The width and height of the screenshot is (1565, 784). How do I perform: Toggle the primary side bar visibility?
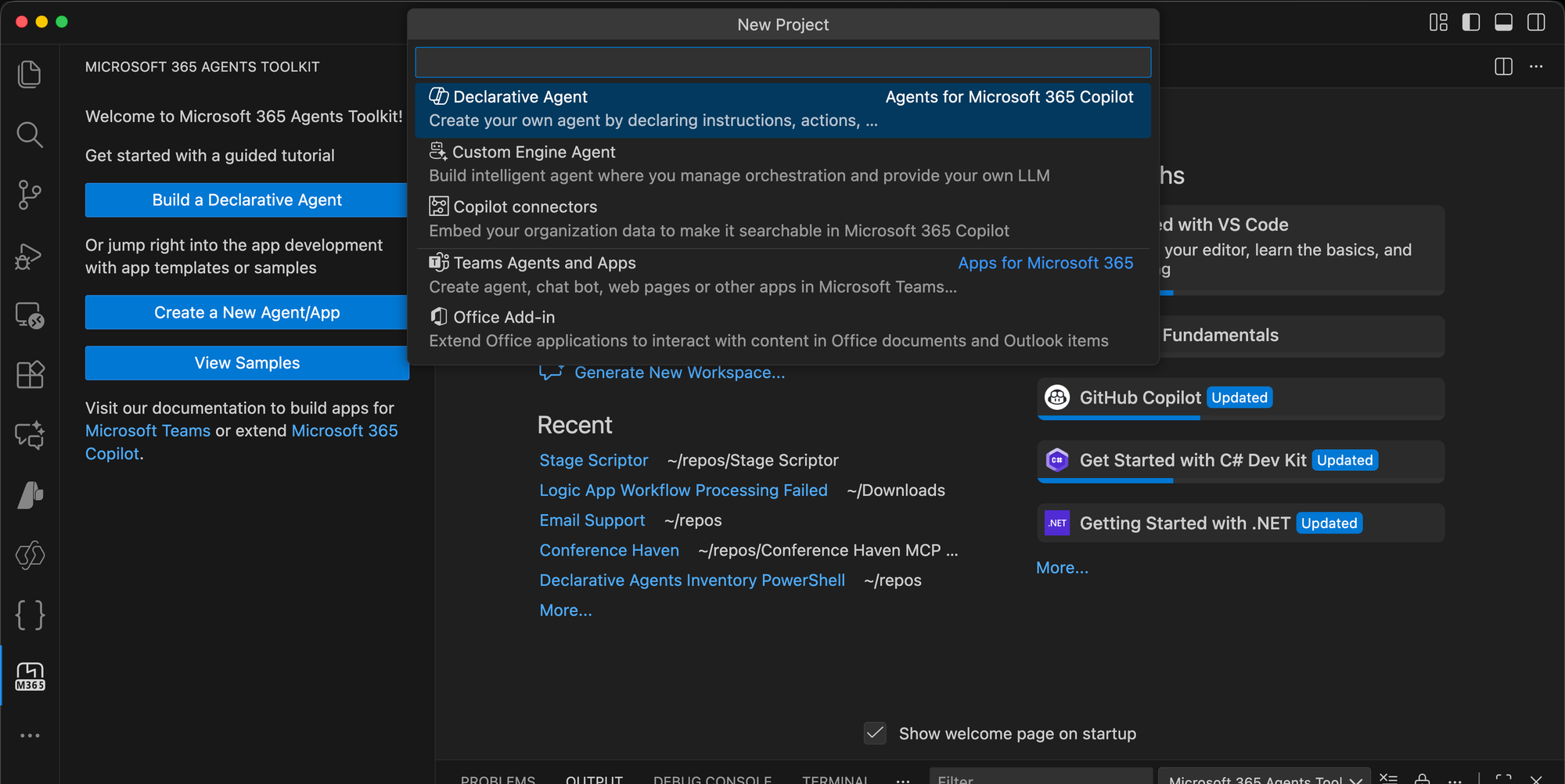point(1470,22)
